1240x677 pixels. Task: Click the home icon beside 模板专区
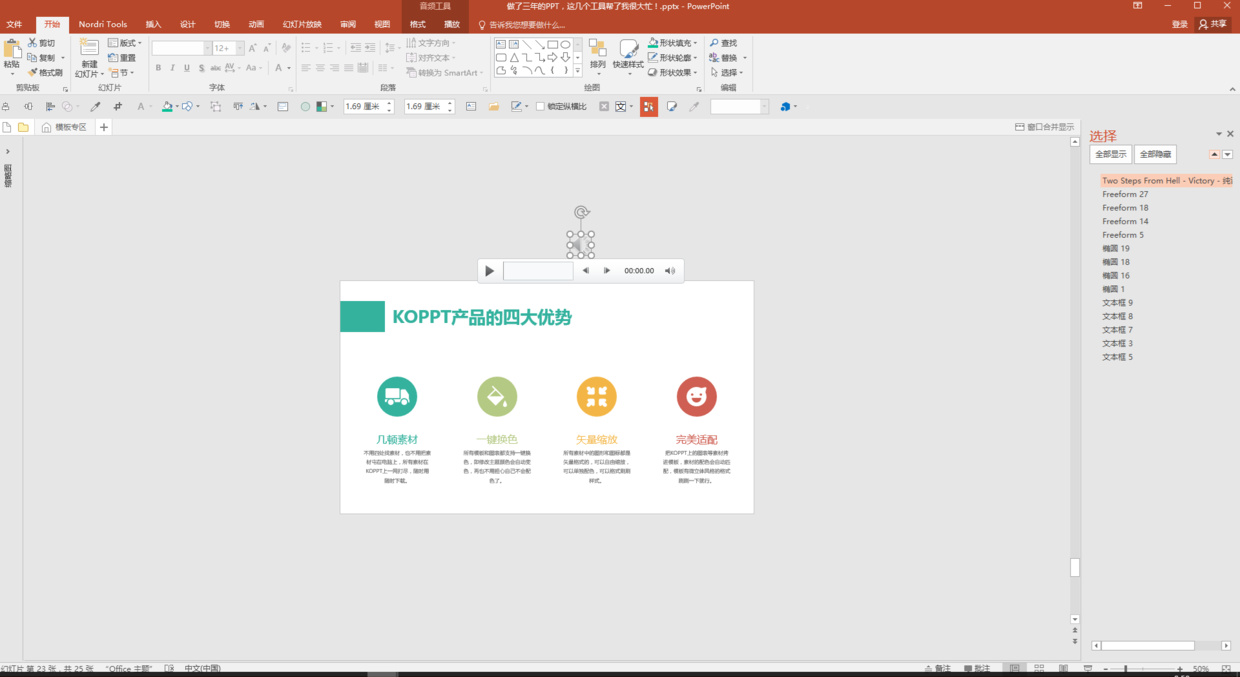[x=46, y=127]
